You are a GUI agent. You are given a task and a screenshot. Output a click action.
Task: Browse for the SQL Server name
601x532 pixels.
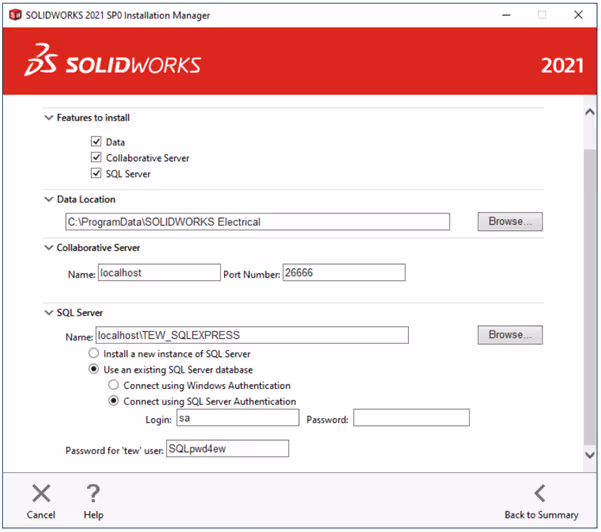coord(510,335)
